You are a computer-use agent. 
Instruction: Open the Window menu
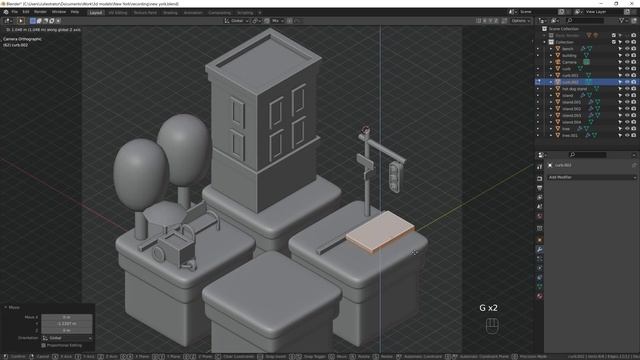pyautogui.click(x=59, y=12)
